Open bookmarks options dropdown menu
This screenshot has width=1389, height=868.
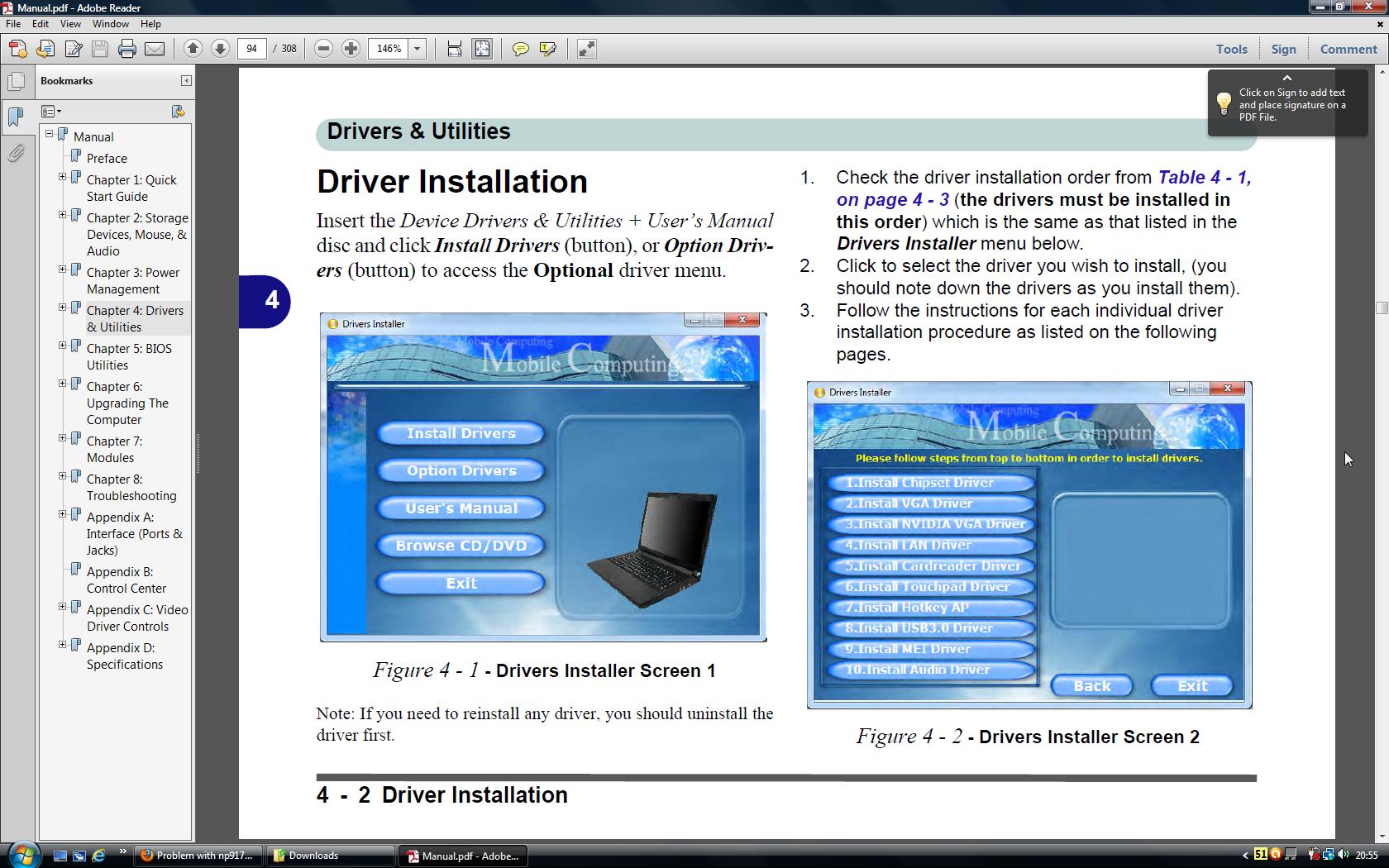[51, 112]
